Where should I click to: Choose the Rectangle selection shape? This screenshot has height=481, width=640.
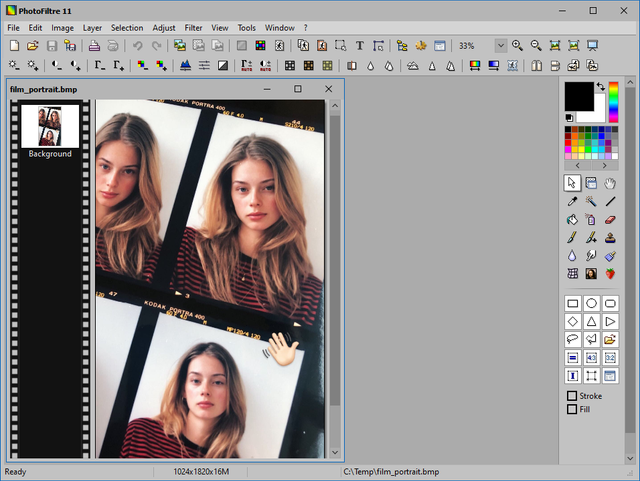[573, 303]
